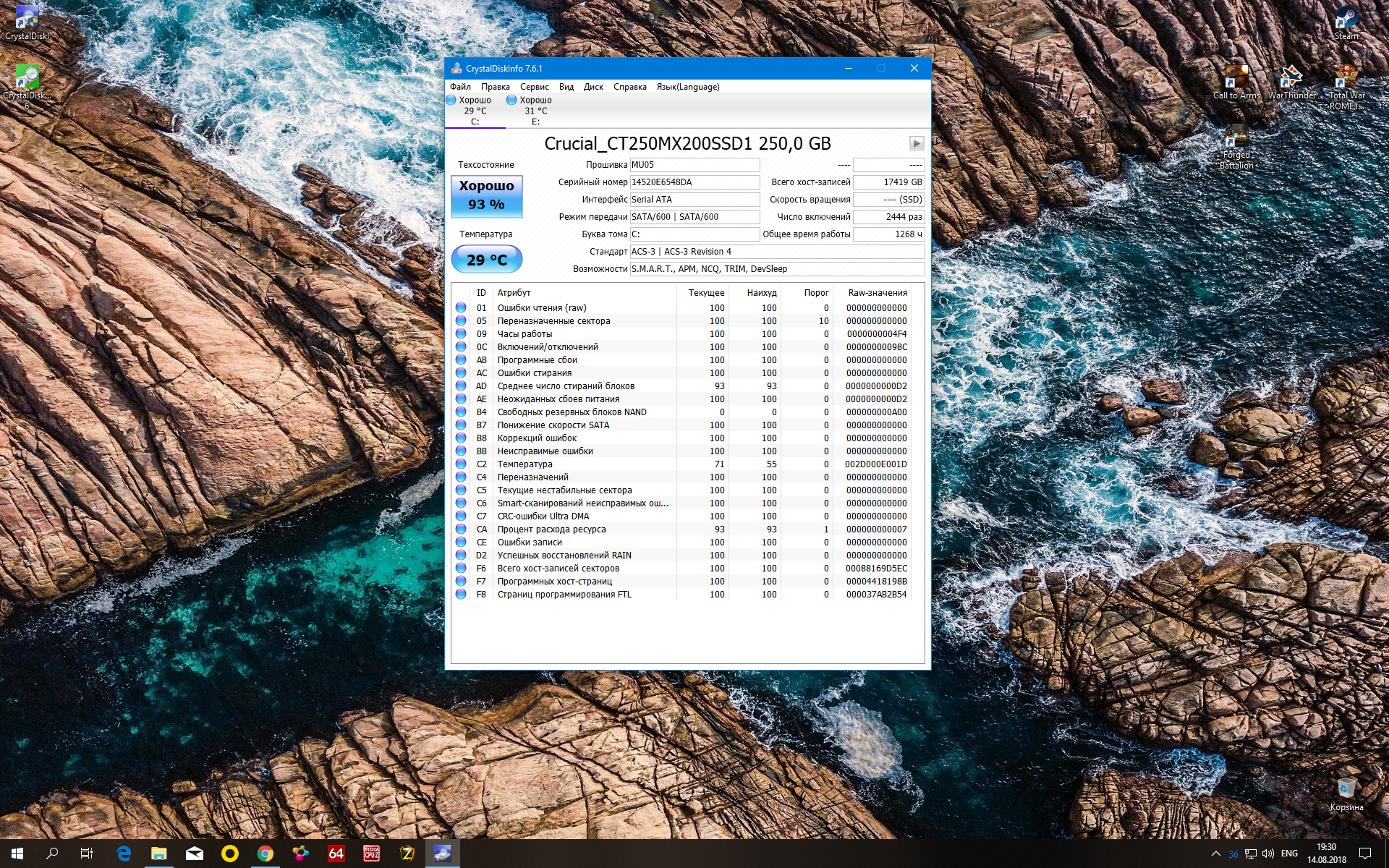Click the 29 °C temperature button

point(487,260)
